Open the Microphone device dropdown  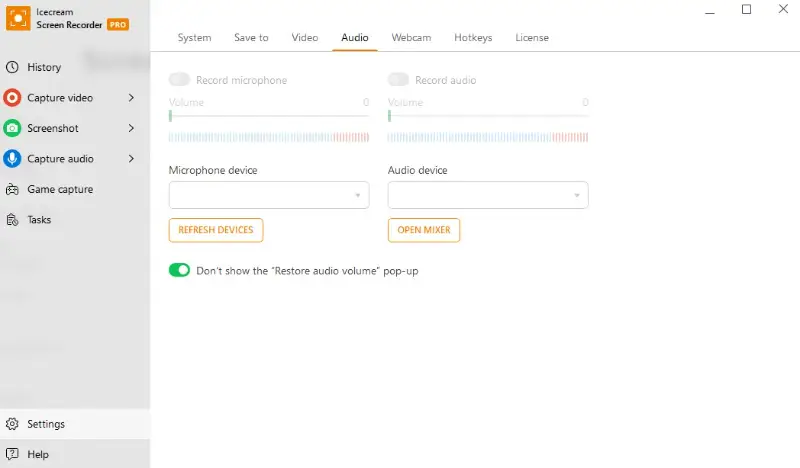click(x=269, y=195)
